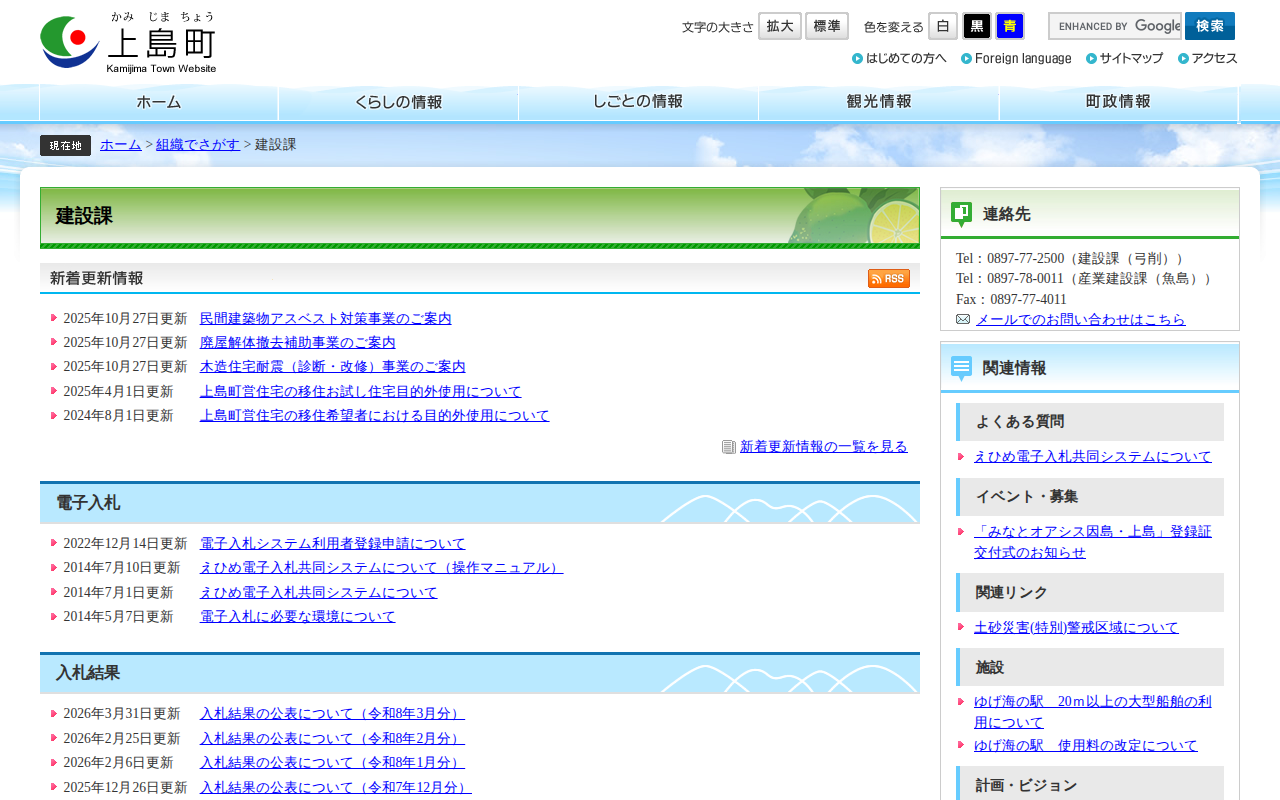This screenshot has width=1280, height=800.
Task: Click the 検索 search button
Action: (x=1210, y=26)
